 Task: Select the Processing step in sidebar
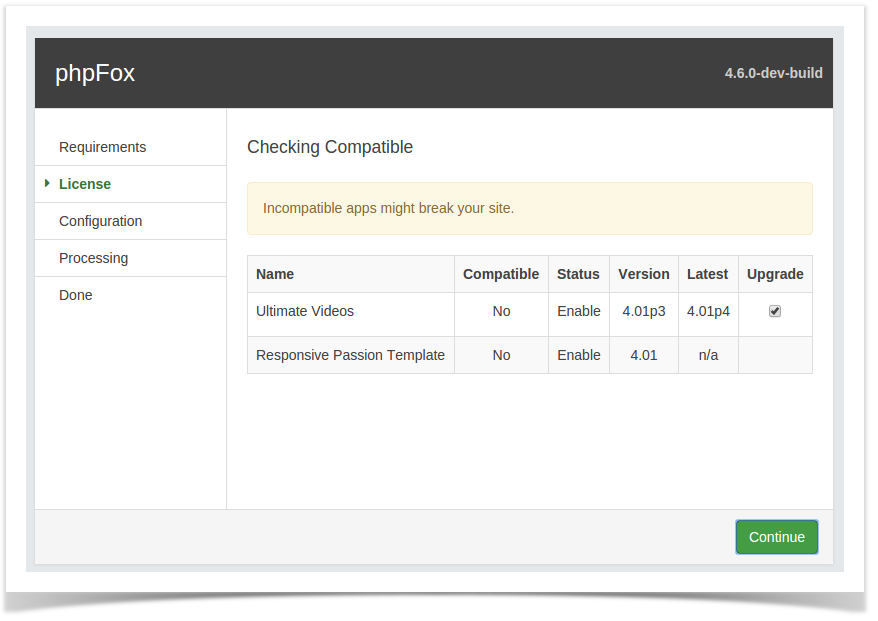pos(94,258)
